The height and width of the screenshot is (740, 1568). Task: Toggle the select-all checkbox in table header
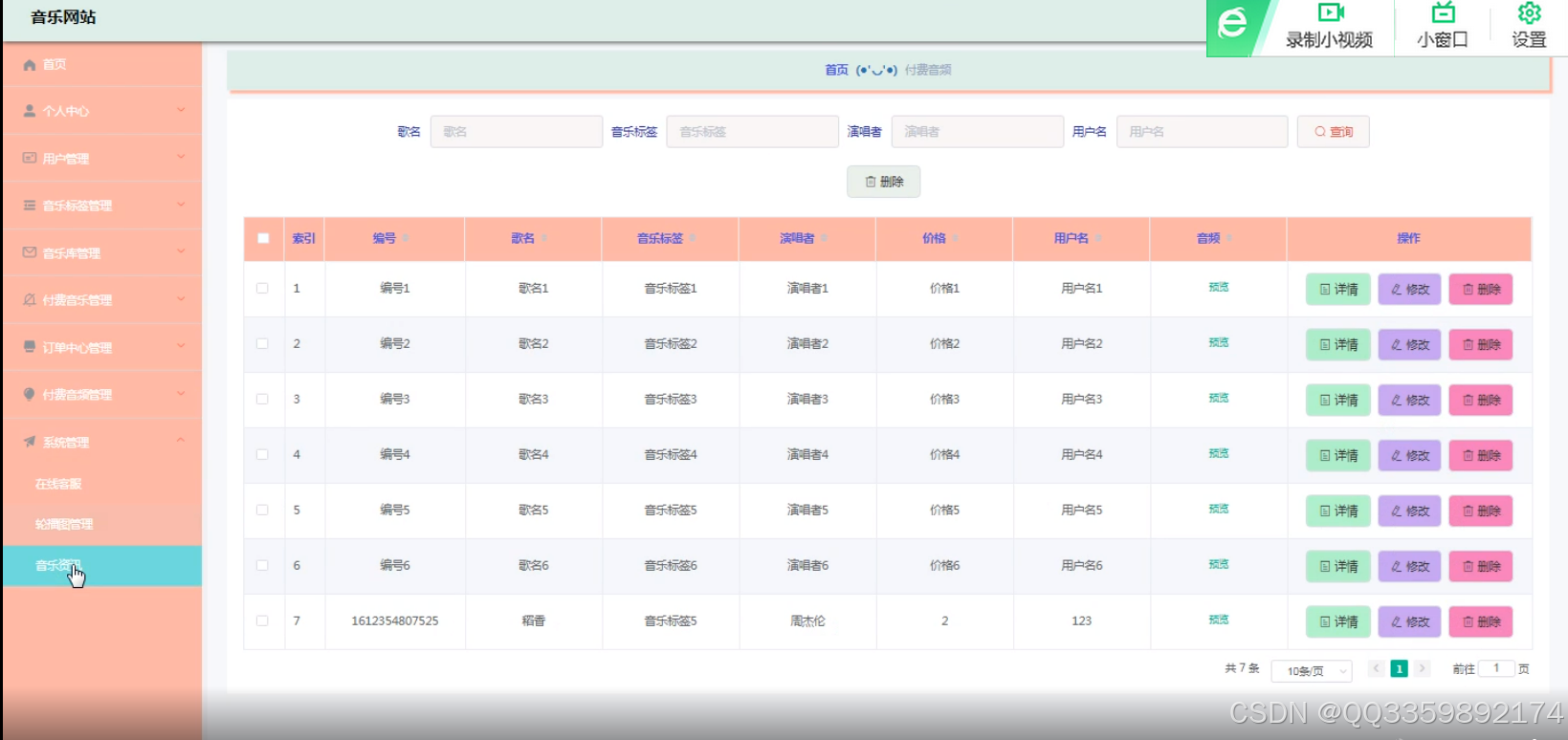coord(263,238)
